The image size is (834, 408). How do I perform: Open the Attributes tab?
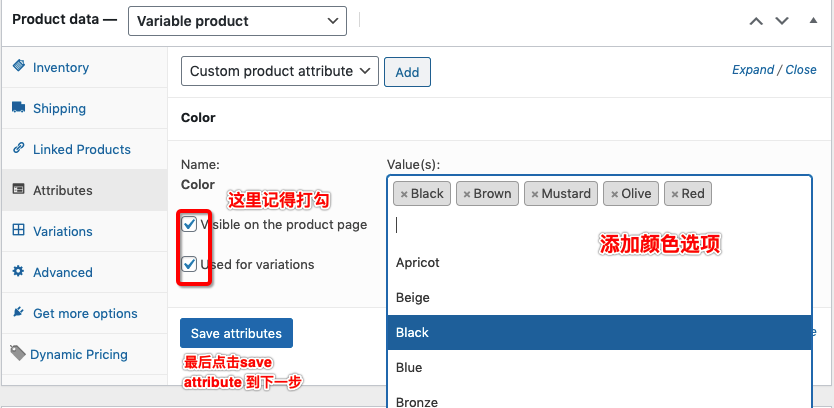point(62,190)
